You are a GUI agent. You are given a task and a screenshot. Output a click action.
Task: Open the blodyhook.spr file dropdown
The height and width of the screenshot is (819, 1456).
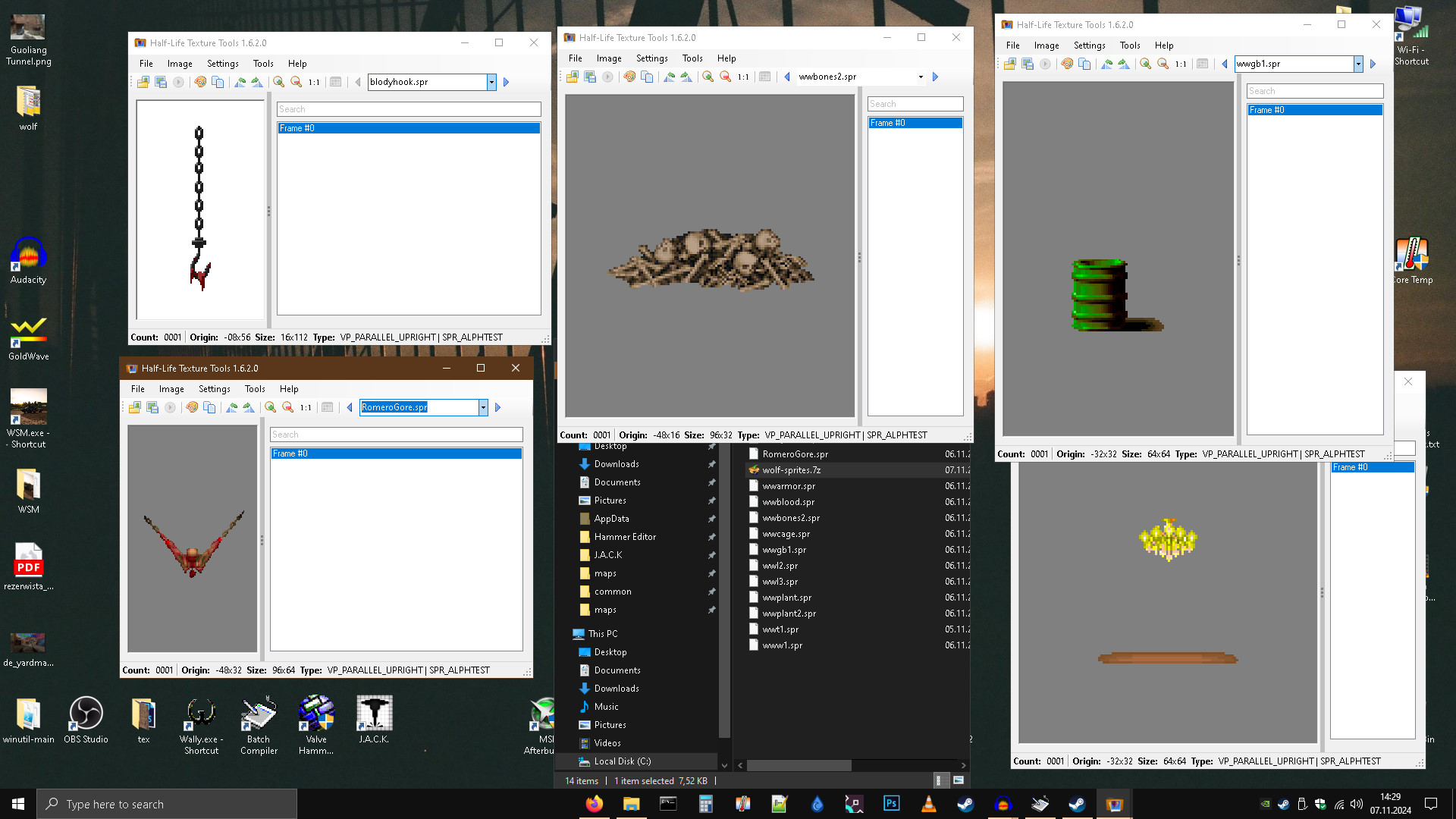491,82
